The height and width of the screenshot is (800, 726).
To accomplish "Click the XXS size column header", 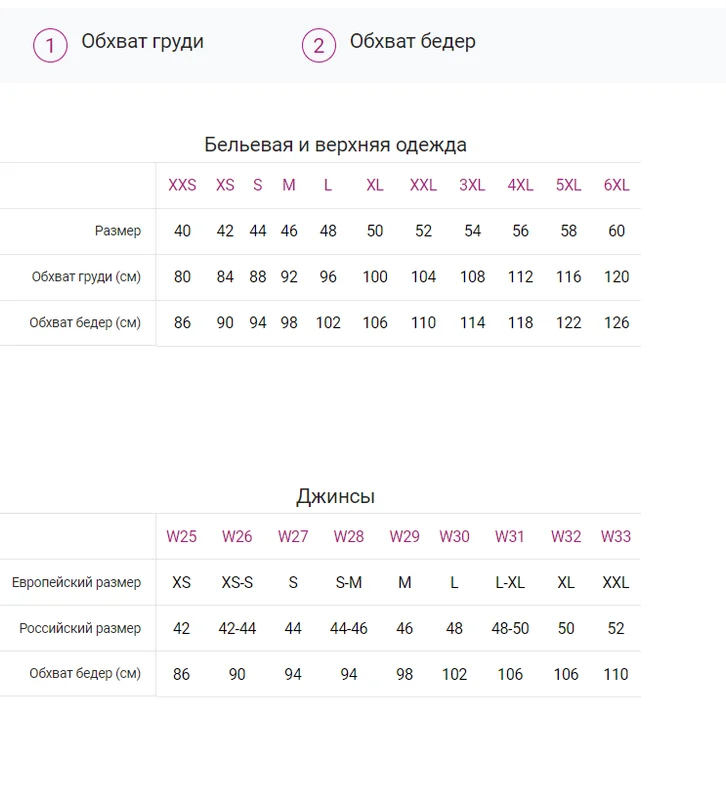I will [182, 185].
